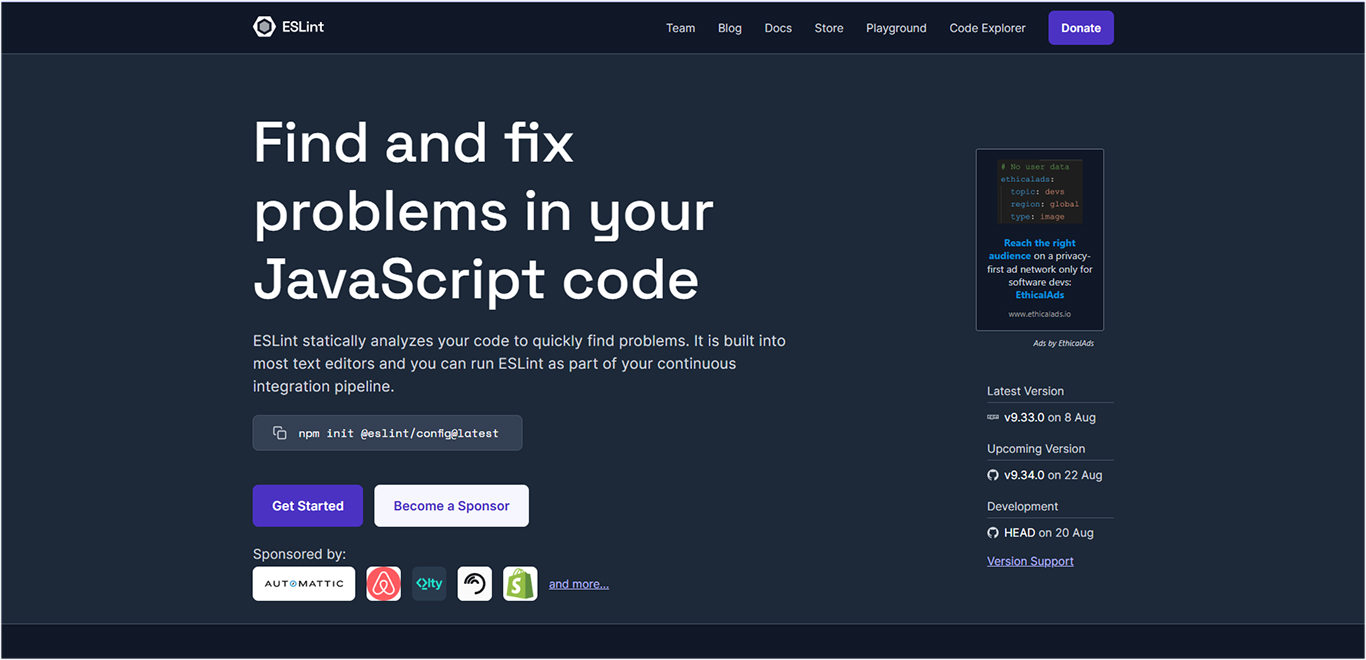Click the Get Started button
The height and width of the screenshot is (660, 1366).
click(307, 505)
